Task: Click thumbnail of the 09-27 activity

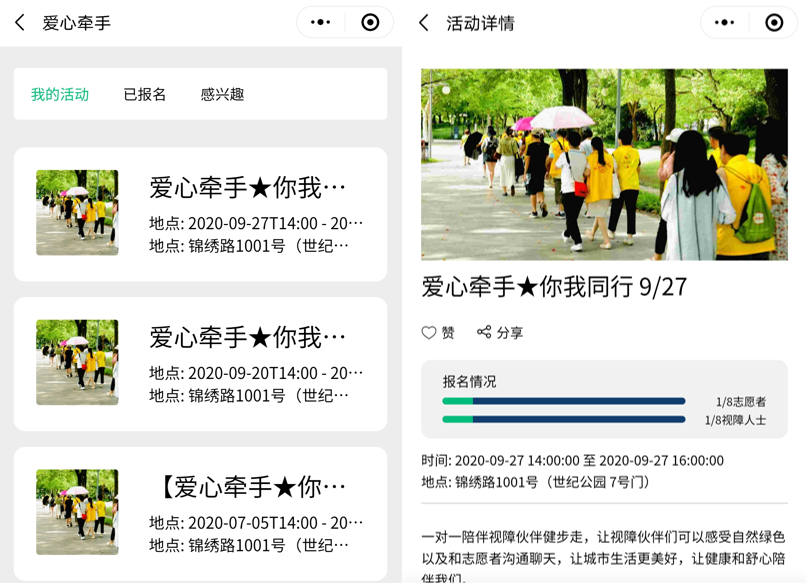Action: [x=77, y=213]
